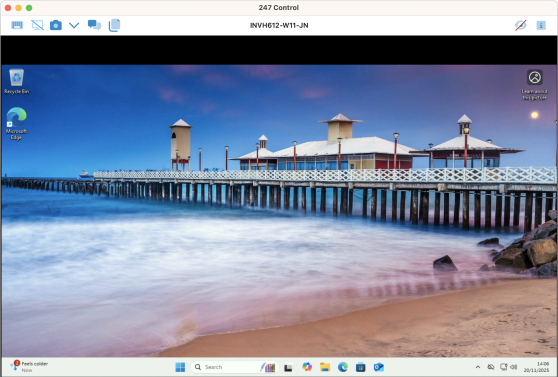
Task: Take a screenshot with the camera icon
Action: click(56, 25)
